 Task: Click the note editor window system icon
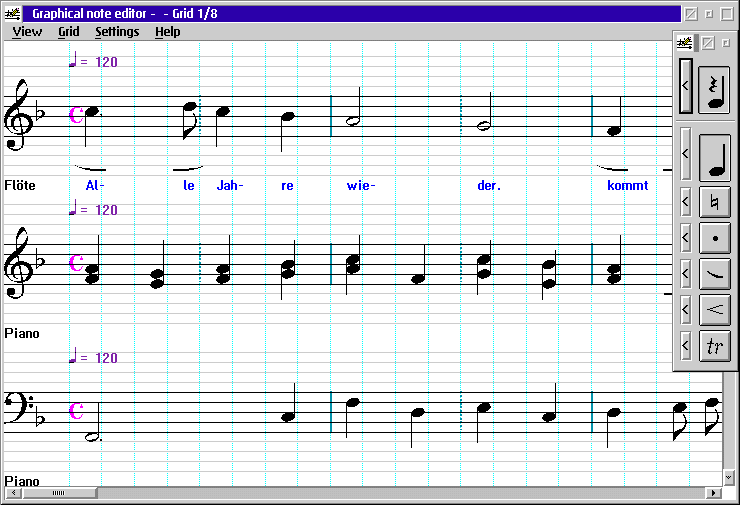(12, 14)
